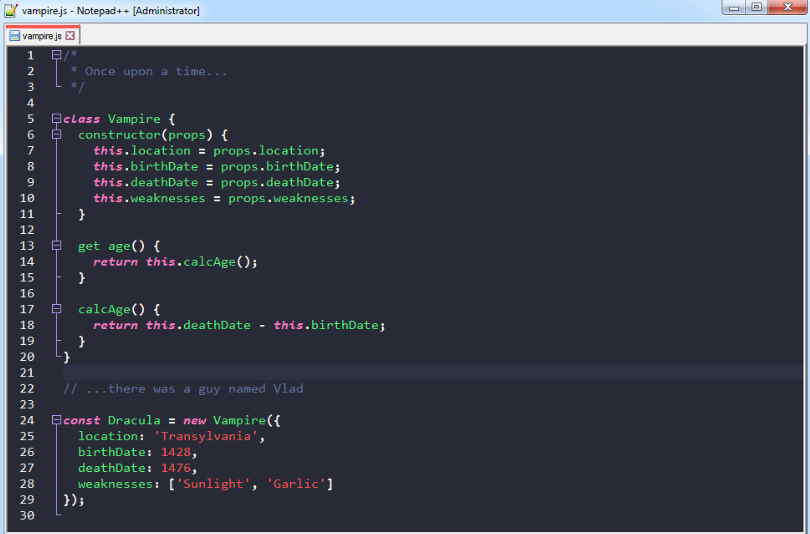
Task: Select the vampire.js tab
Action: coord(43,36)
